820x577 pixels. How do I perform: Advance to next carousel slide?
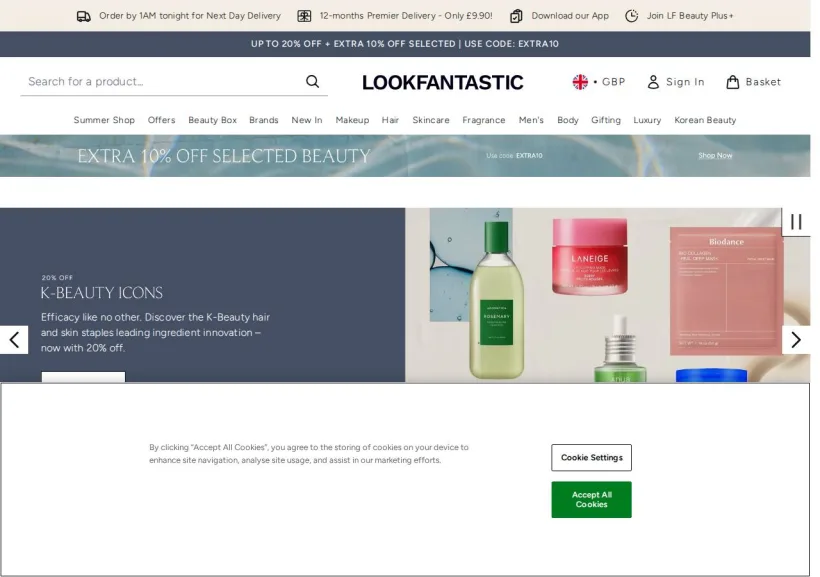coord(796,340)
